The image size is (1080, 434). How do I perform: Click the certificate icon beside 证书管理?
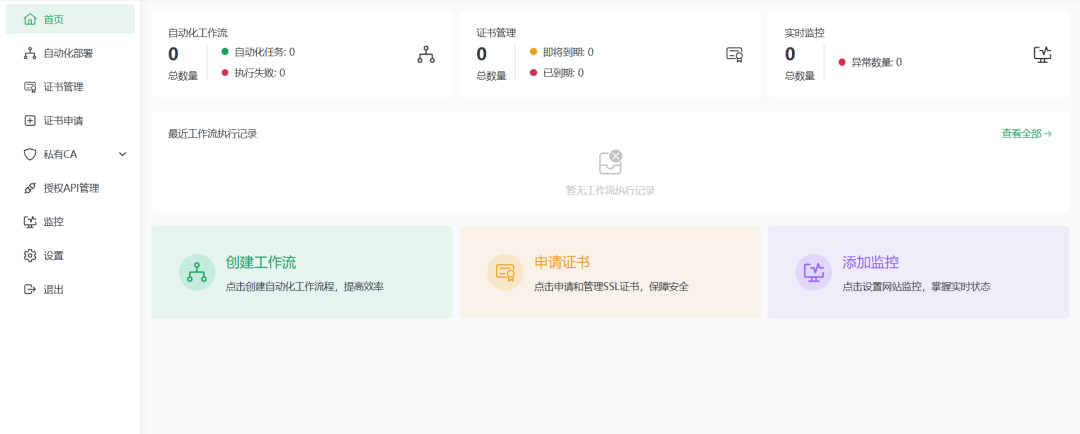pyautogui.click(x=30, y=87)
